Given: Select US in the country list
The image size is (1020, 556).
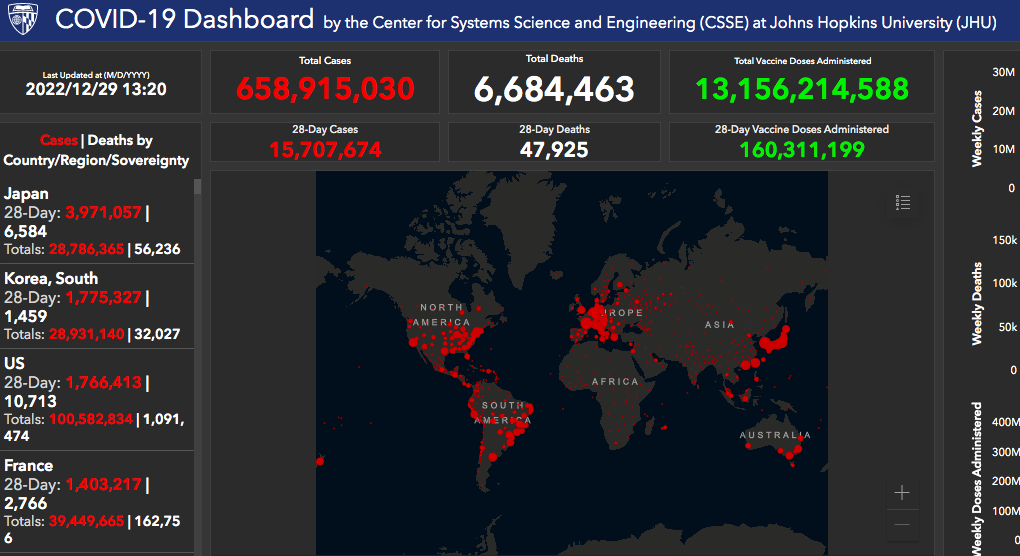Looking at the screenshot, I should tap(96, 400).
